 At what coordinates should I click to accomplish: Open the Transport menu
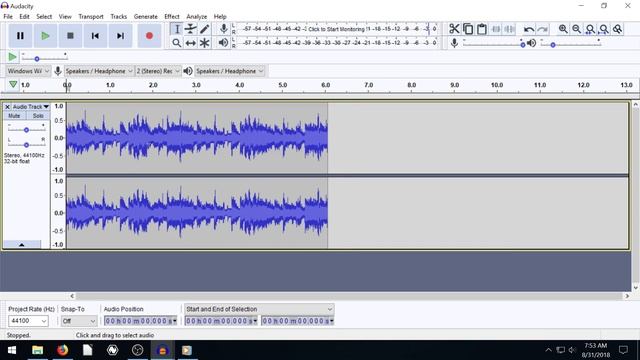pyautogui.click(x=91, y=17)
